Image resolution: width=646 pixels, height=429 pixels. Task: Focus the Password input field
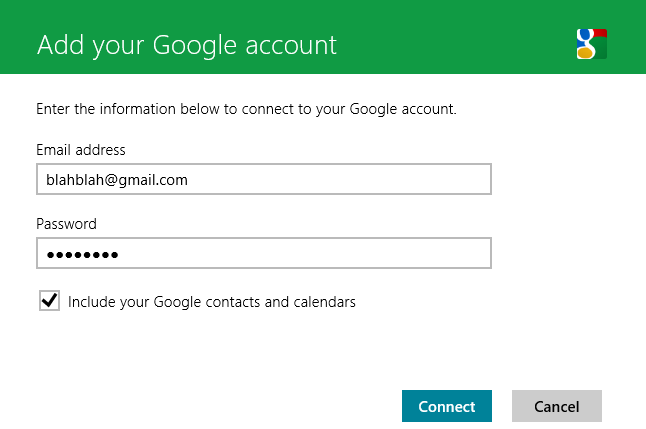point(264,253)
